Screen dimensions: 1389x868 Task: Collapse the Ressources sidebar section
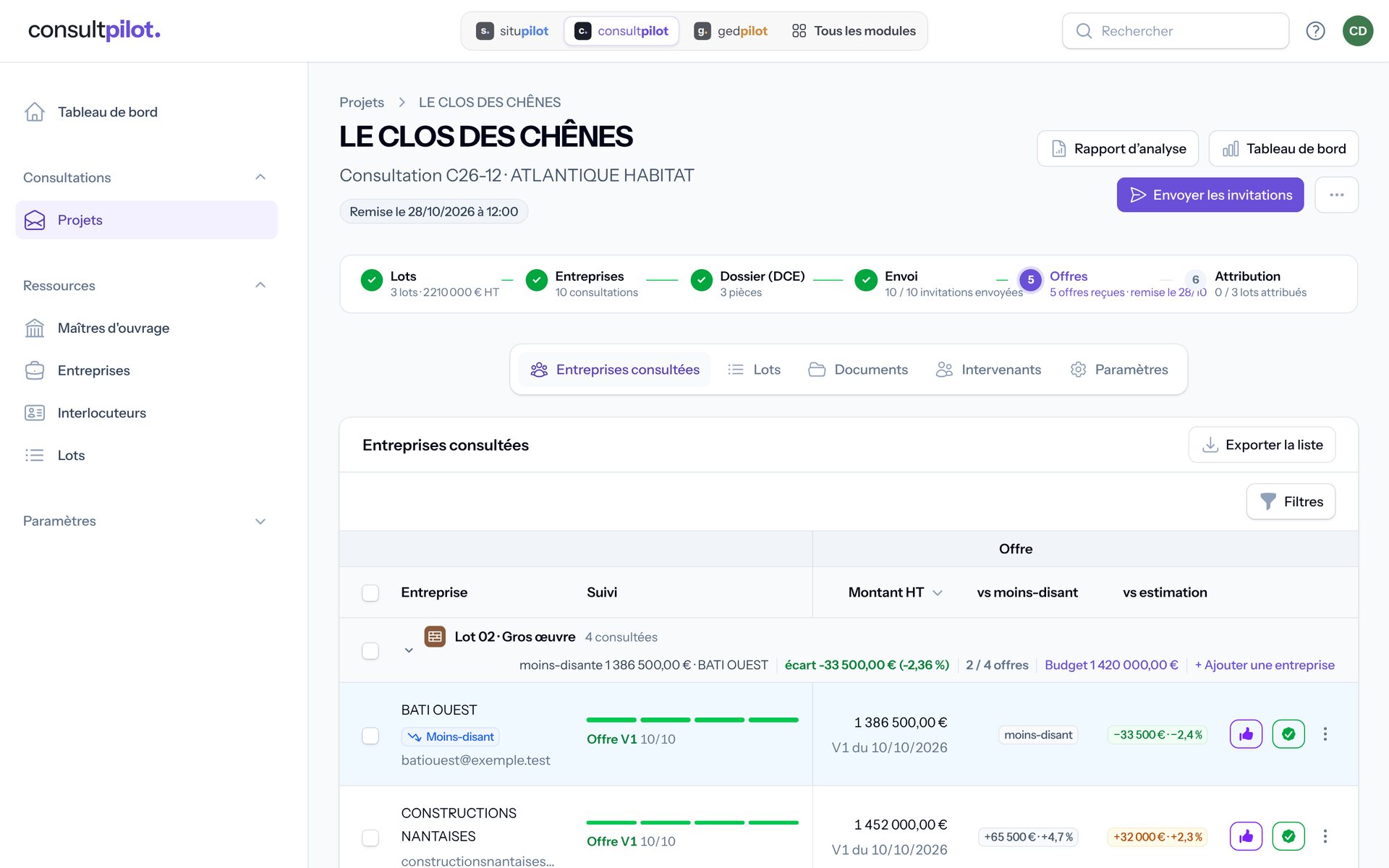point(260,285)
